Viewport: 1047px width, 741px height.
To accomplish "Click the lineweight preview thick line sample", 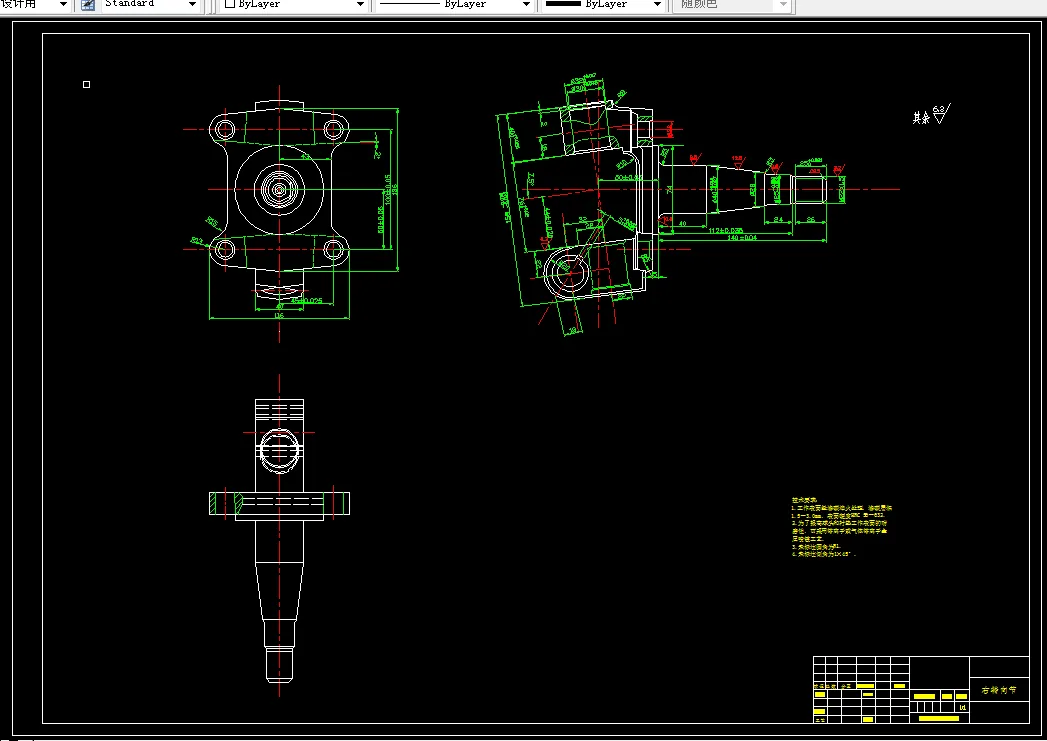I will pos(563,4).
